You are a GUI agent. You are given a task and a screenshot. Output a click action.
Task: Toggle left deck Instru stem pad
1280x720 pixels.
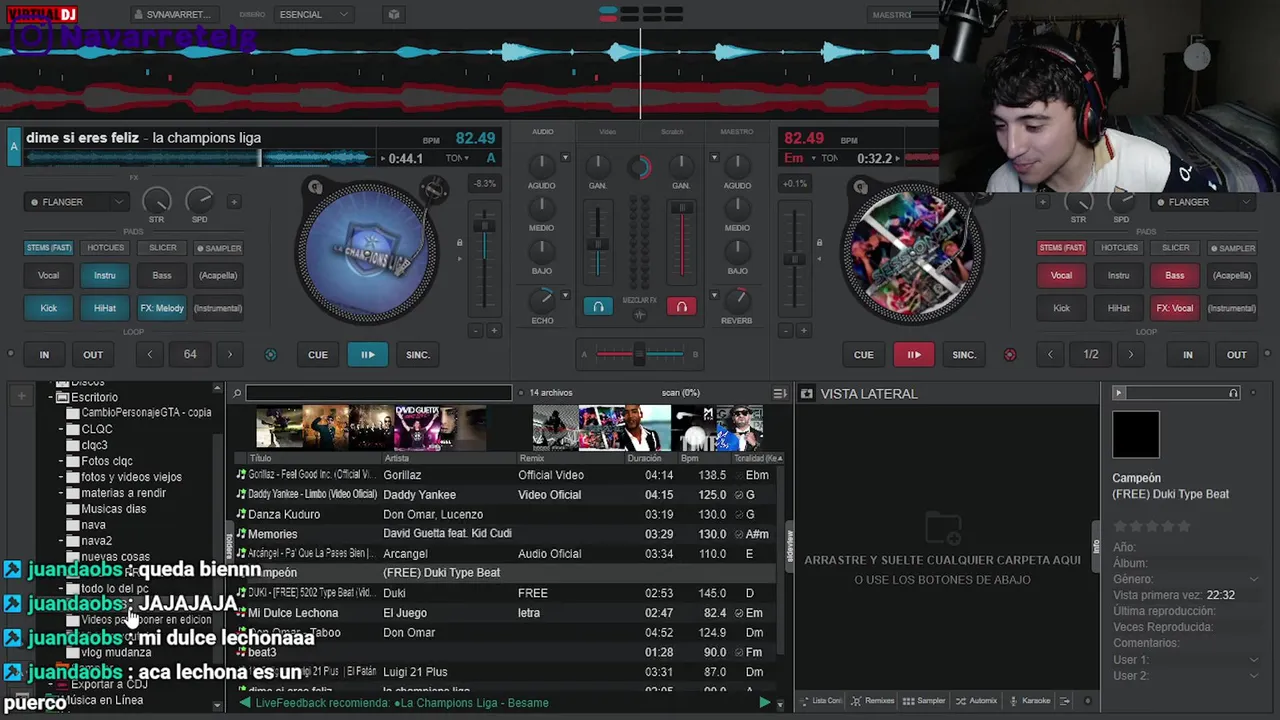(x=105, y=275)
